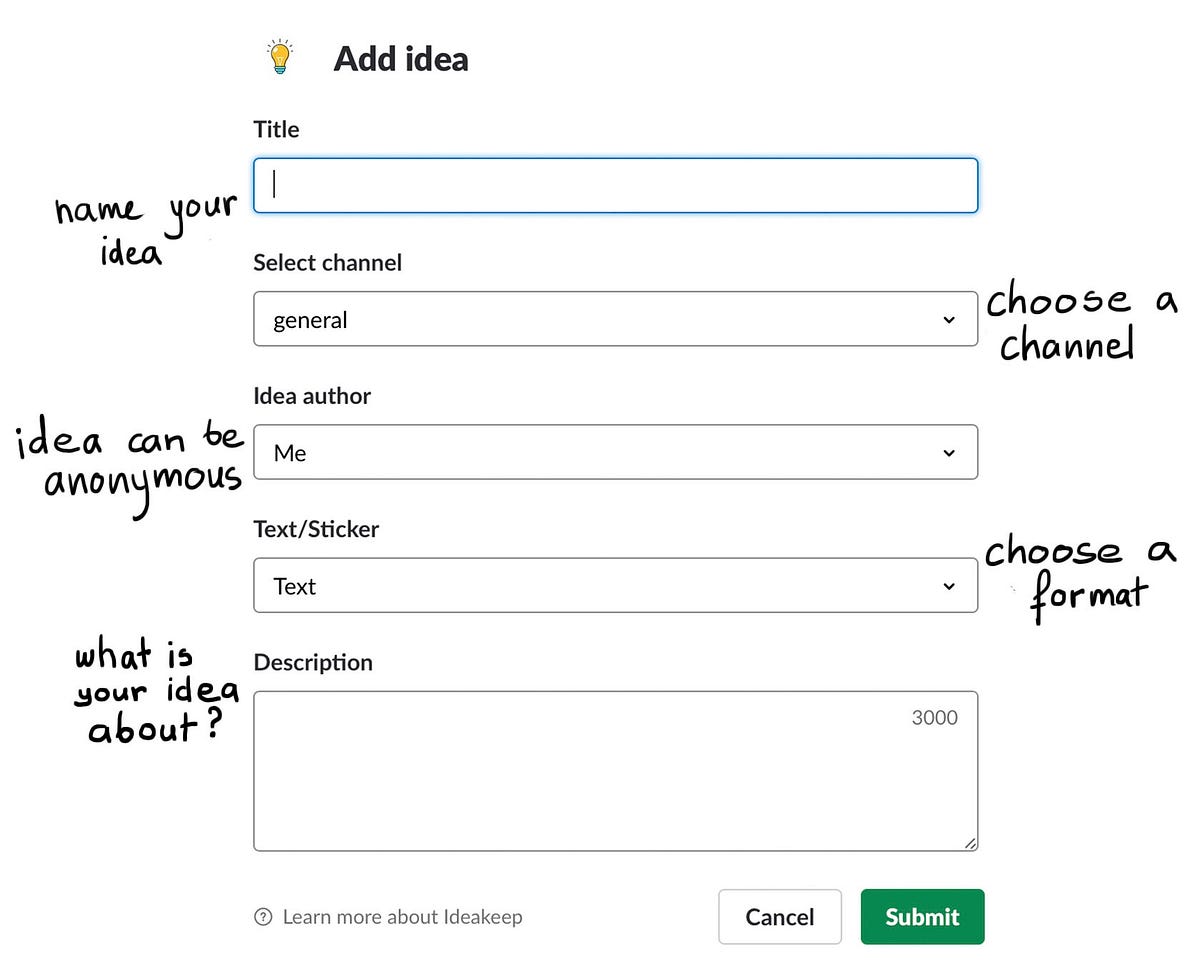Open the Learn more about Ideakeep link
This screenshot has width=1200, height=976.
click(402, 917)
